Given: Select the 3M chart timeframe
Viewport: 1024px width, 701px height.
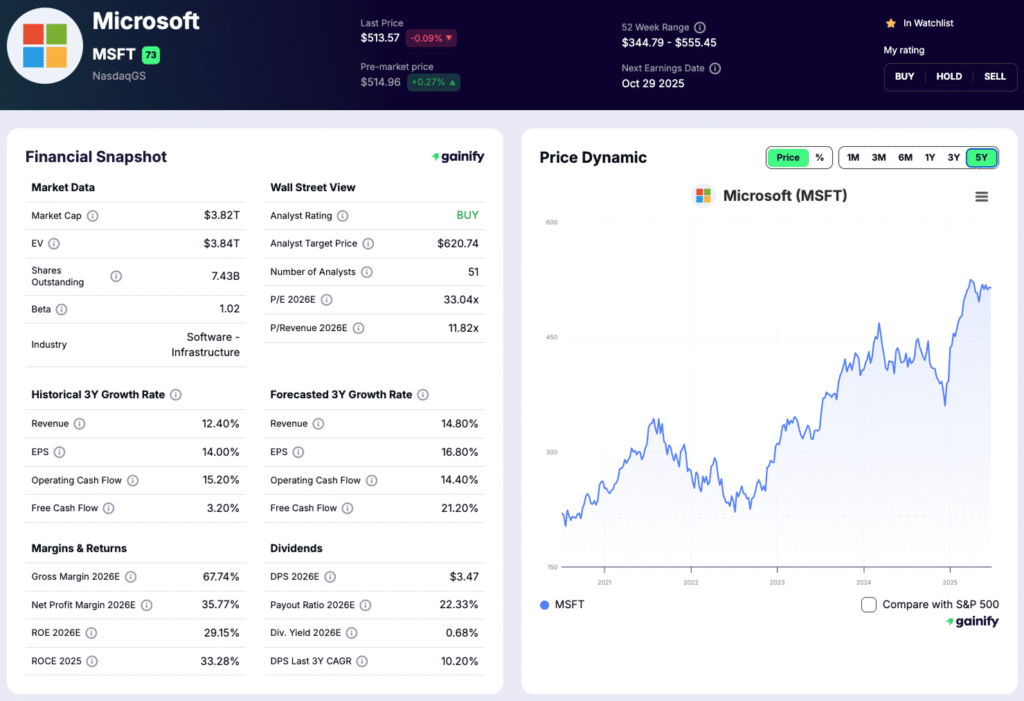Looking at the screenshot, I should (878, 157).
